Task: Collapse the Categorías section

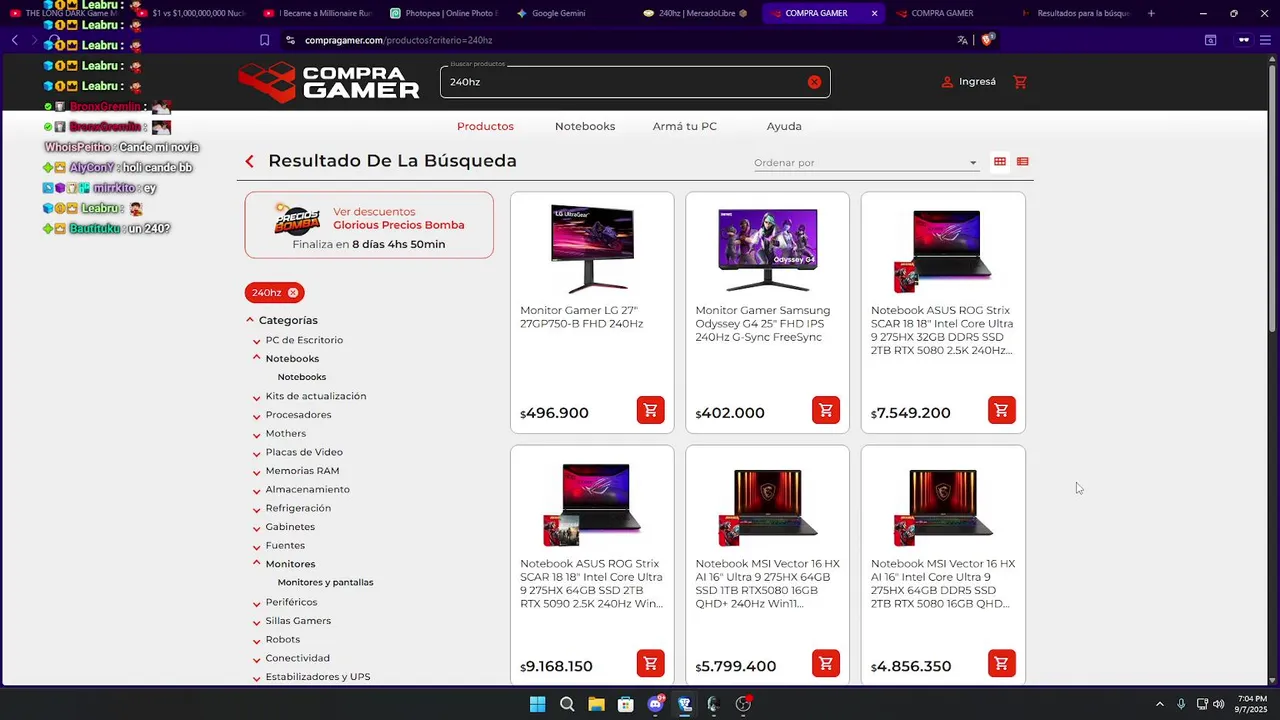Action: 250,320
